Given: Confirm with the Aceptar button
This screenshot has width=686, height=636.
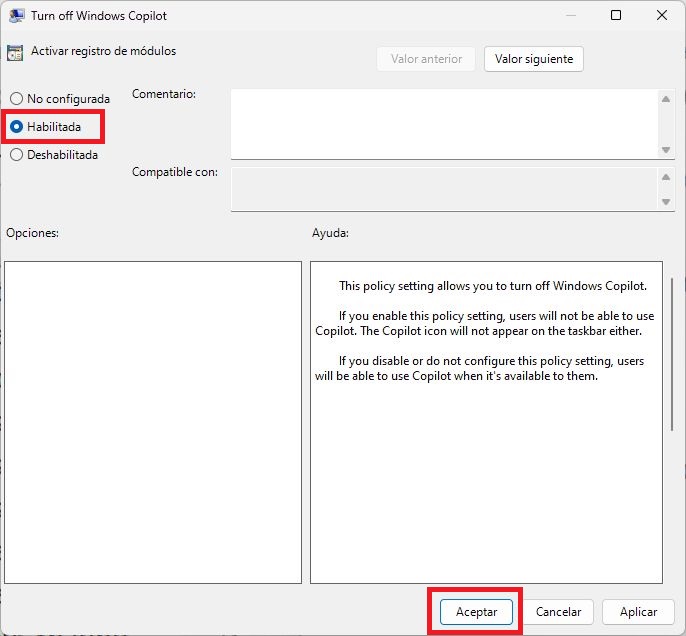Looking at the screenshot, I should click(476, 612).
